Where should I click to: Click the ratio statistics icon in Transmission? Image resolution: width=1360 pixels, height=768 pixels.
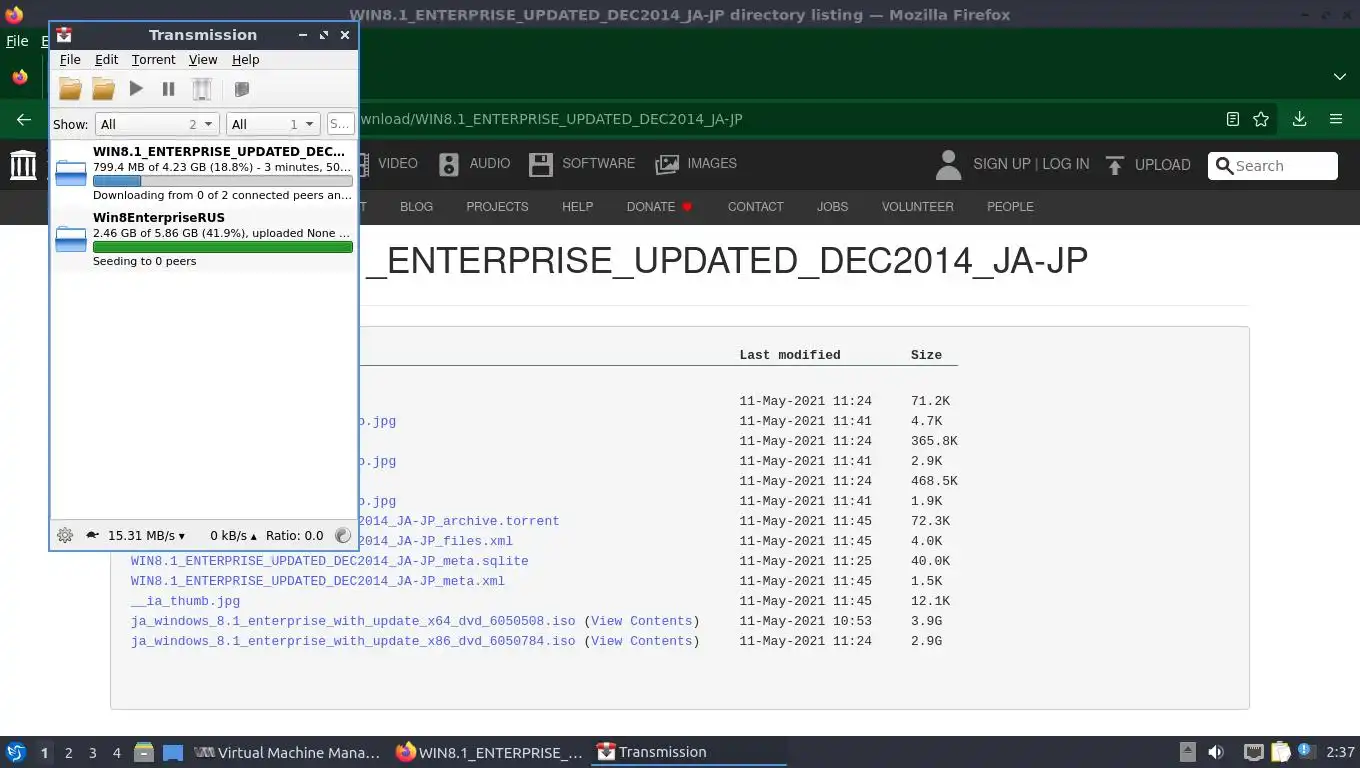tap(343, 535)
